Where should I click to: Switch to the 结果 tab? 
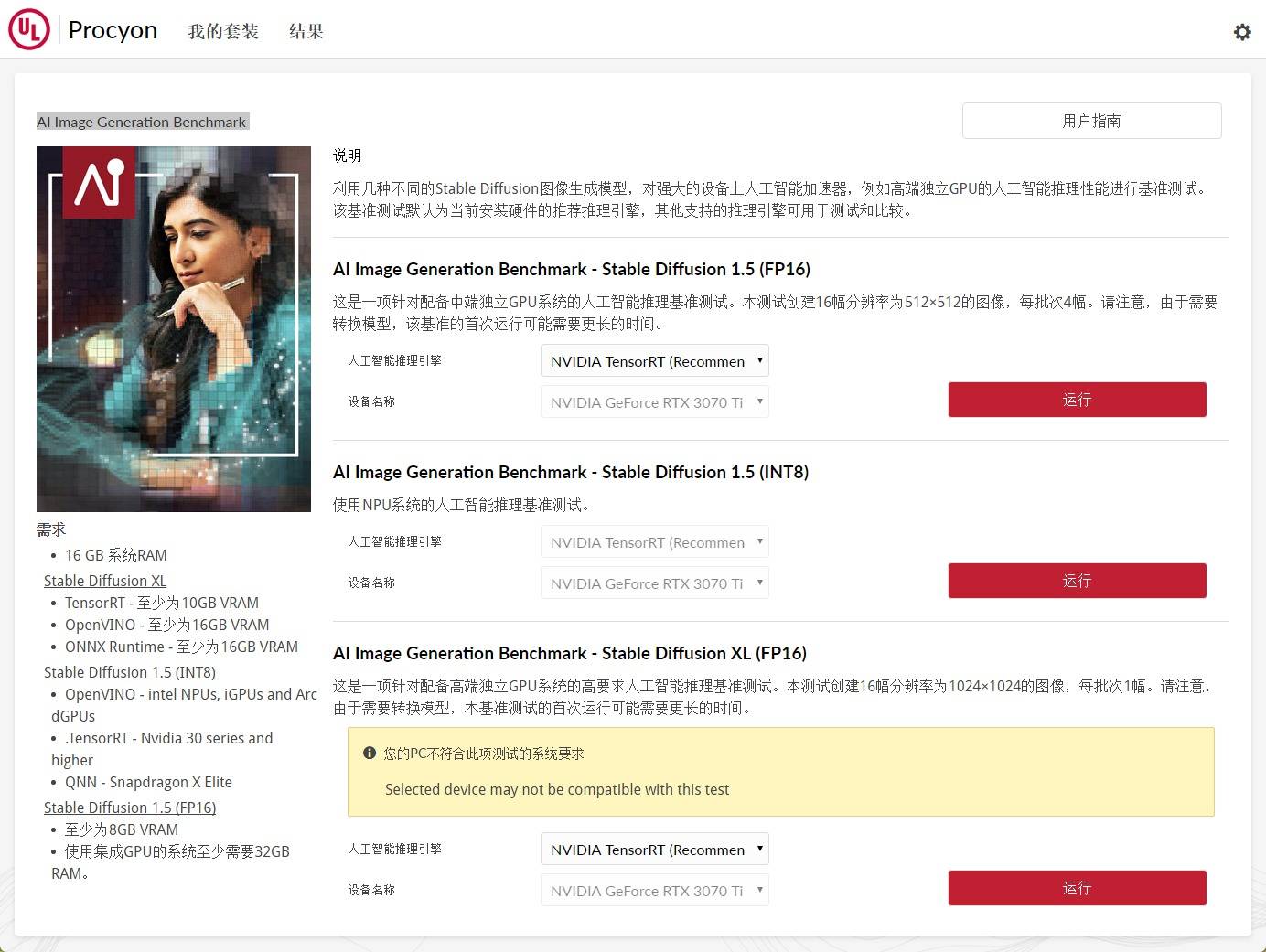306,31
